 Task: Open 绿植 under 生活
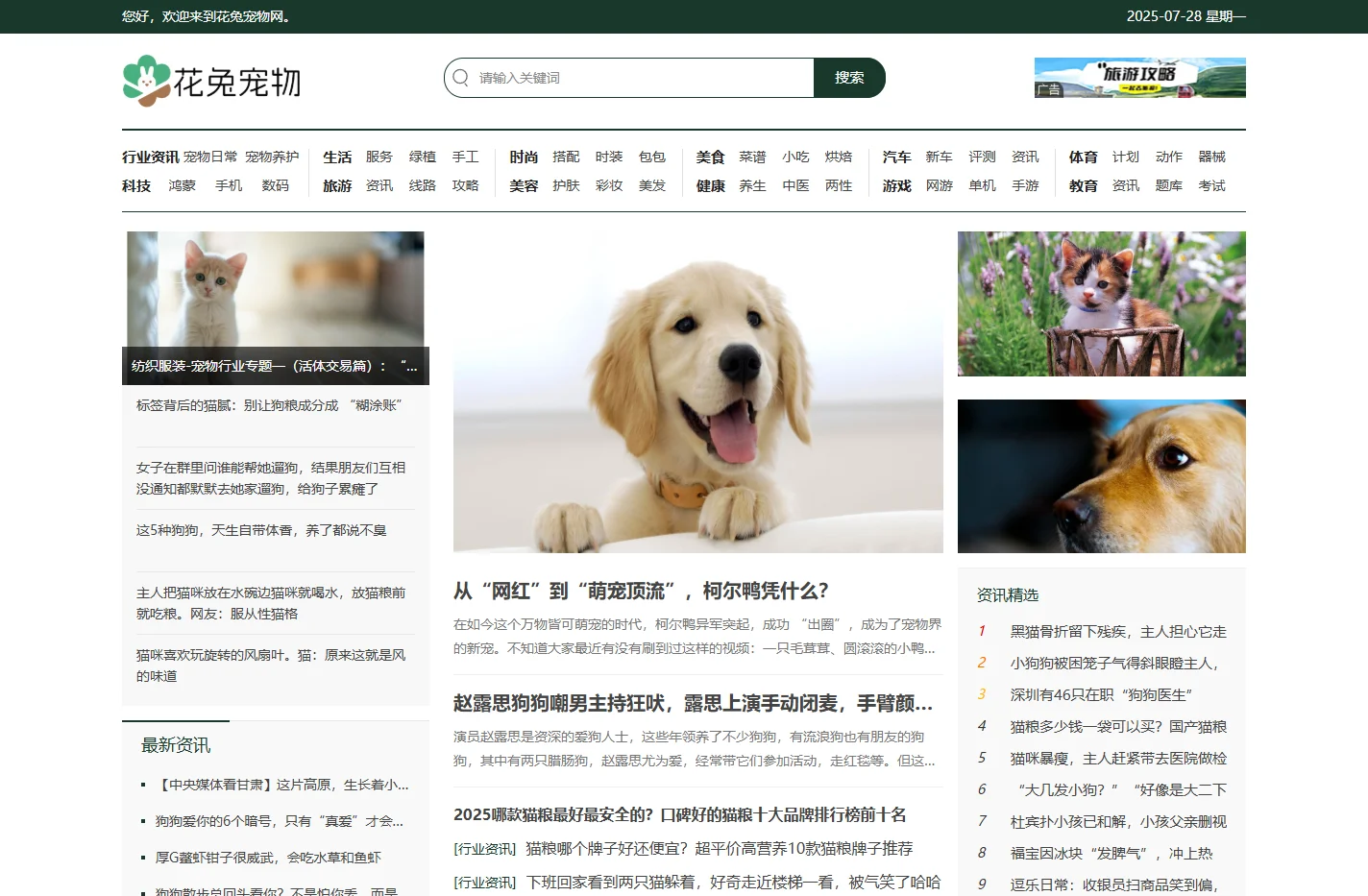click(x=423, y=157)
